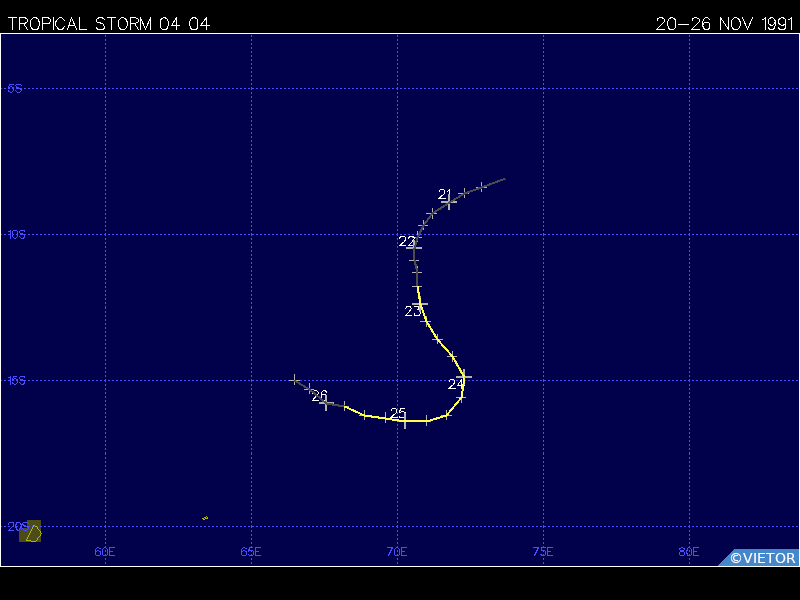Click the yellow island outline near 20S
800x600 pixels.
pyautogui.click(x=32, y=531)
